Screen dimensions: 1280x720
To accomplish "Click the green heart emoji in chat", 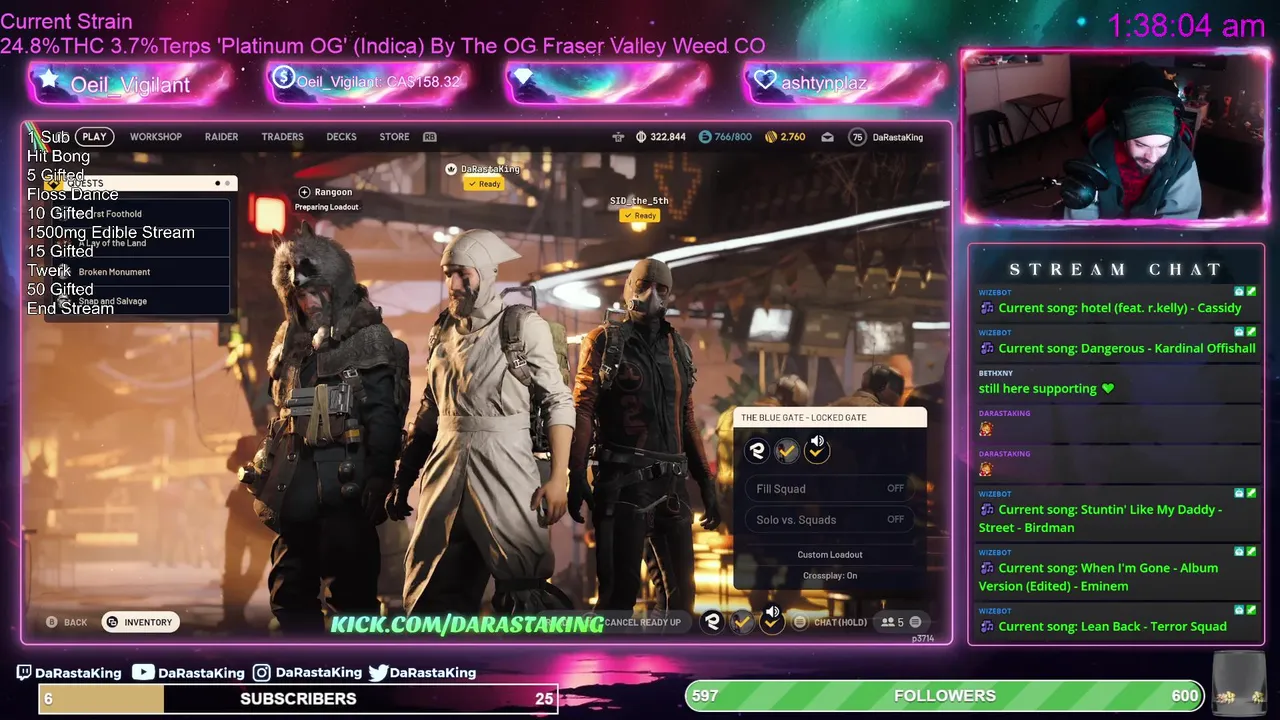I will (x=1108, y=389).
